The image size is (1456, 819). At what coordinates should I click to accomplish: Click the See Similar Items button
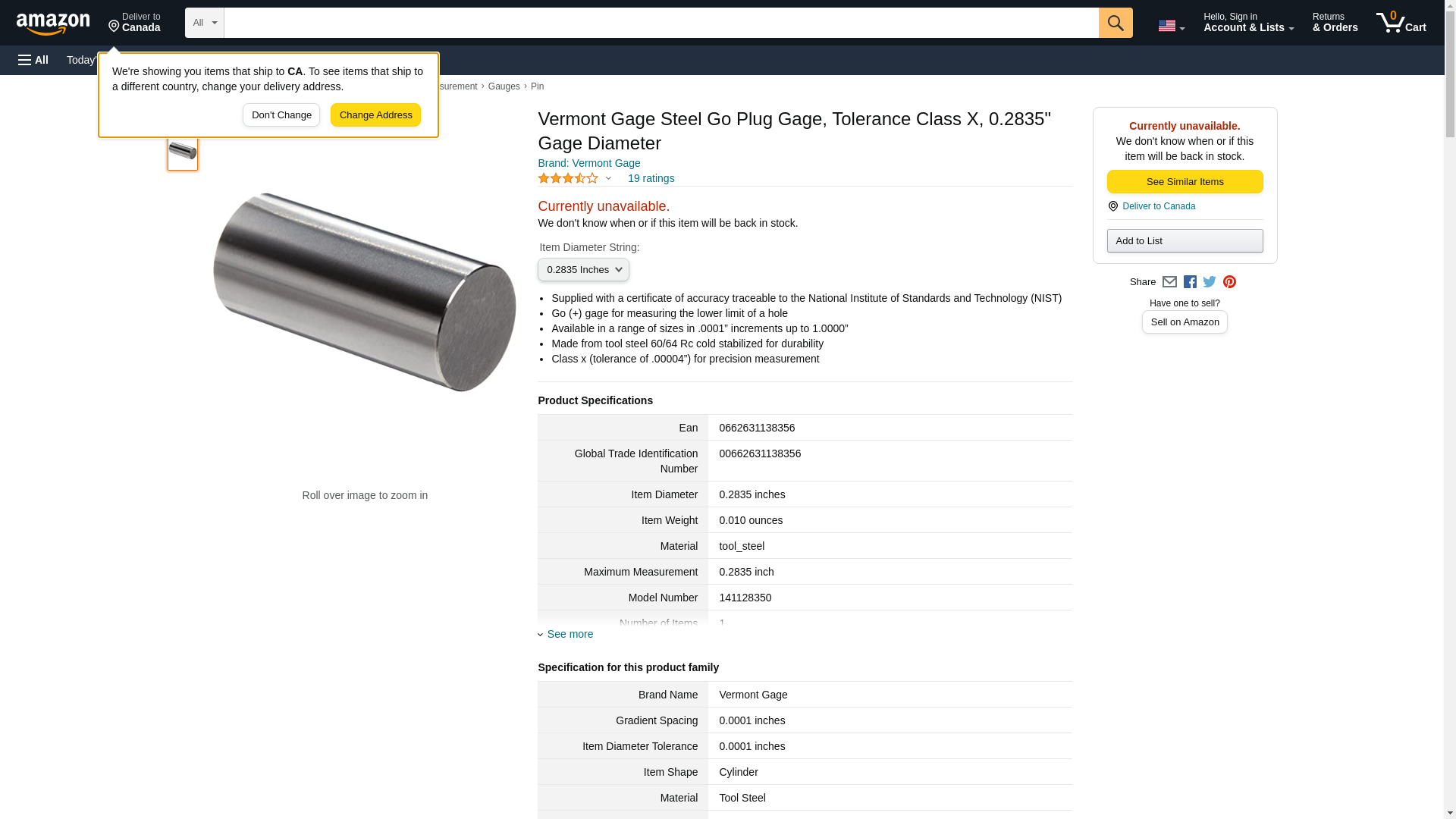click(1185, 182)
